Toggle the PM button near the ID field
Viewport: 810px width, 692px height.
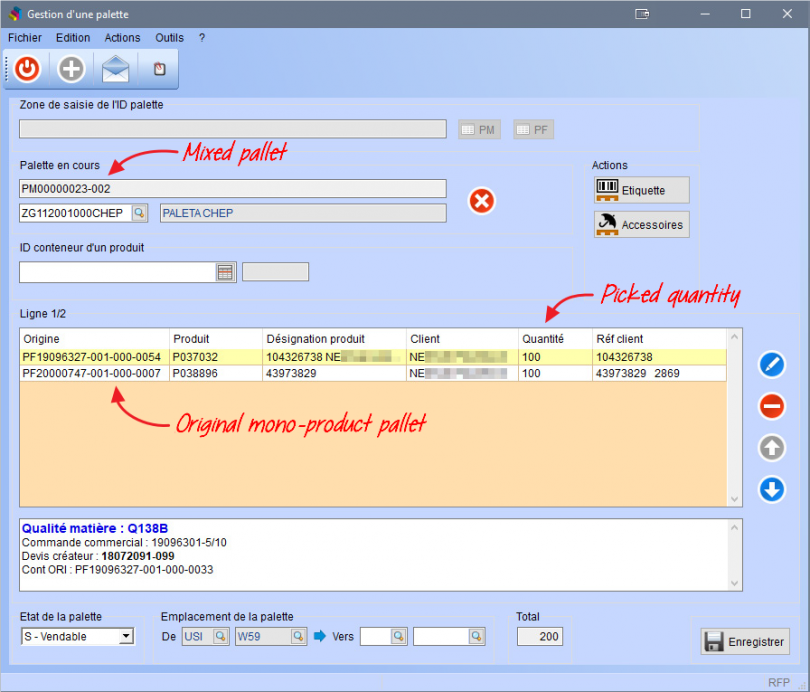click(x=479, y=128)
